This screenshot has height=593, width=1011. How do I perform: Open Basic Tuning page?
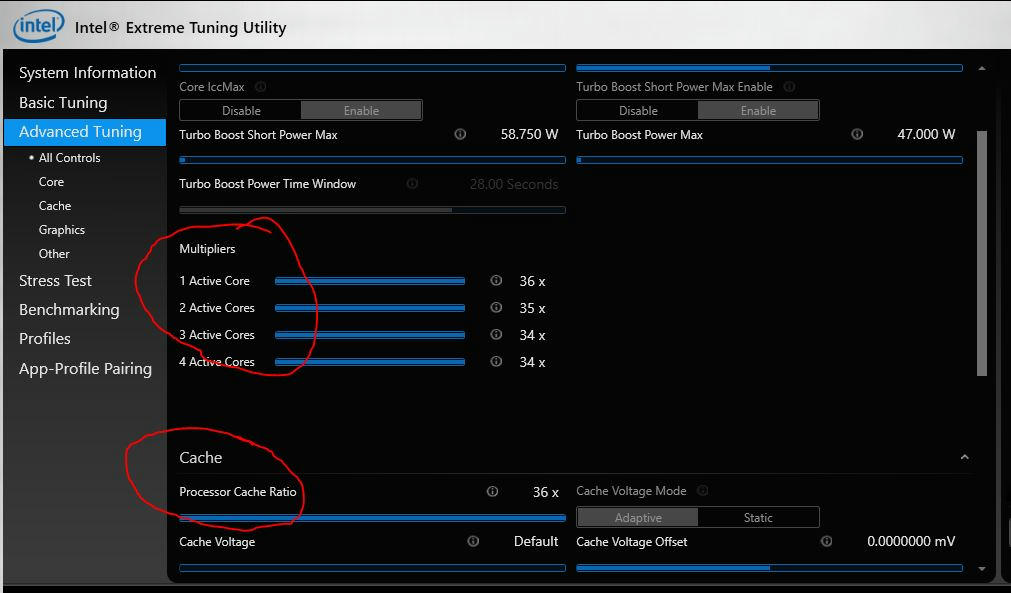tap(63, 102)
